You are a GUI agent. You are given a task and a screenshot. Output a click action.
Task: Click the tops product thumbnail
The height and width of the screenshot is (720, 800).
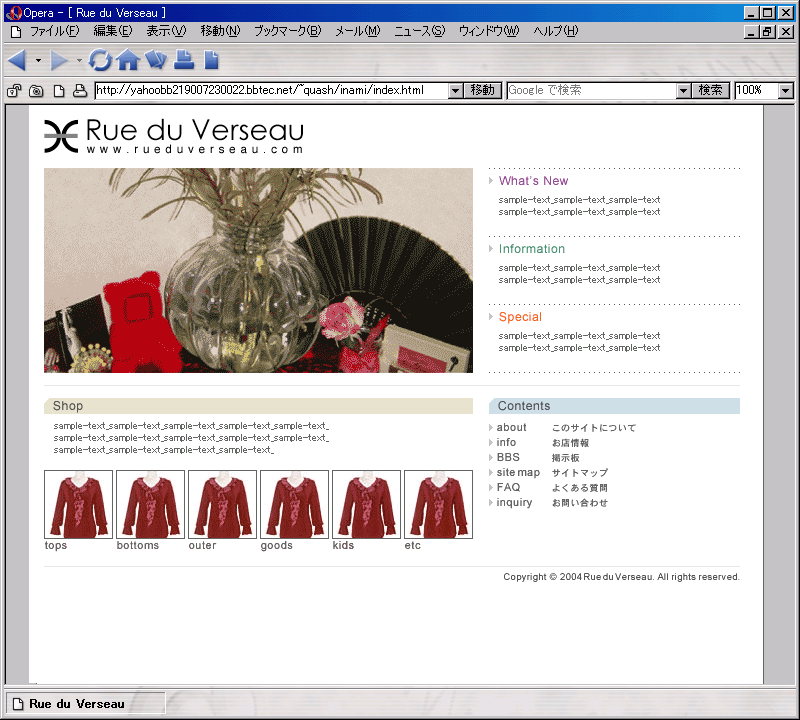pos(79,504)
